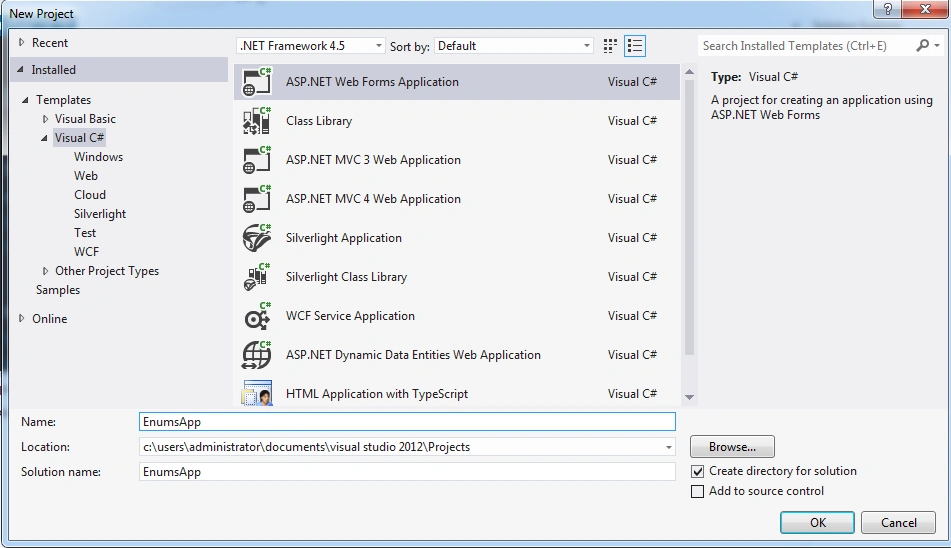Pick the ASP.NET MVC 3 Web Application icon

coord(257,160)
